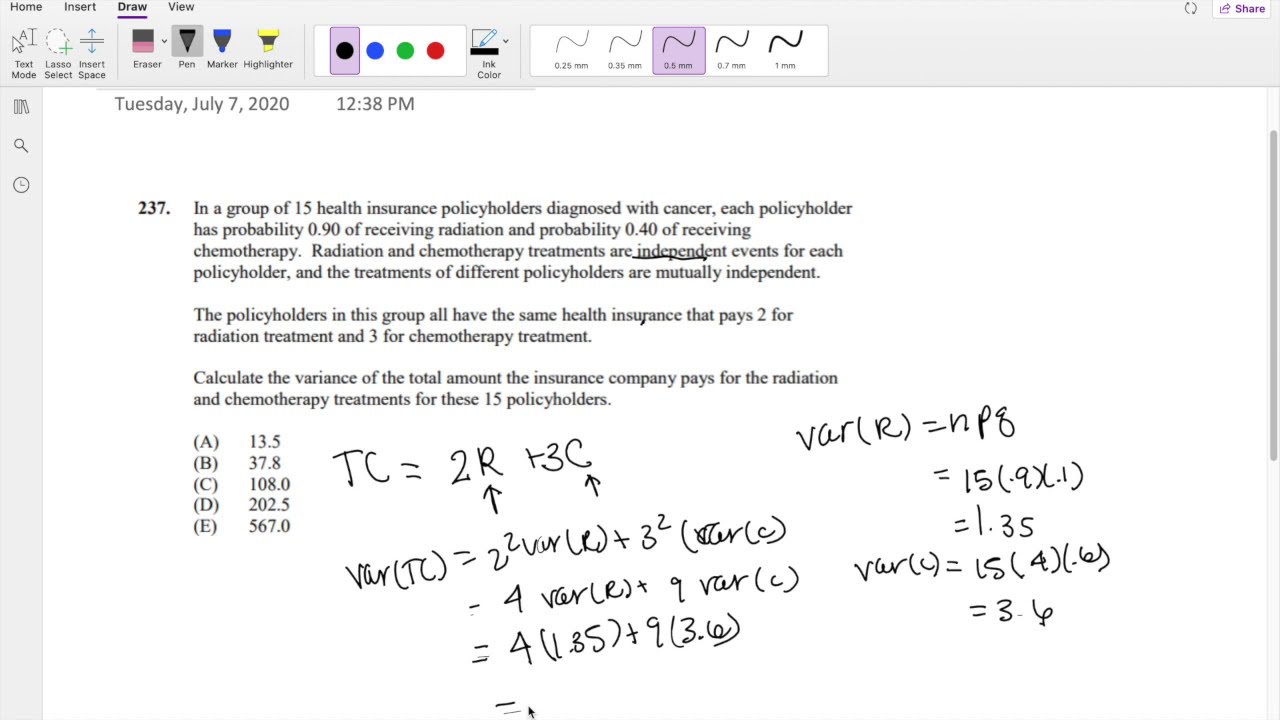Screen dimensions: 1280x720
Task: Click the question number 237.
Action: tap(154, 208)
